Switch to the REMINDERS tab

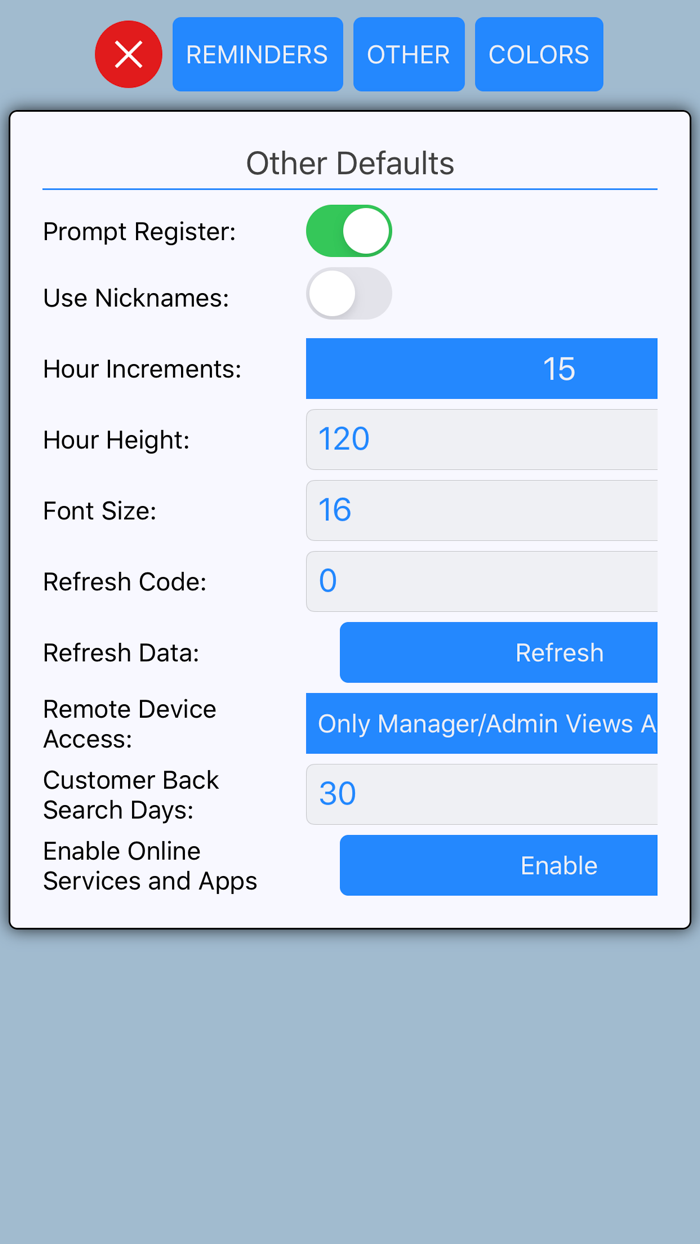(257, 54)
